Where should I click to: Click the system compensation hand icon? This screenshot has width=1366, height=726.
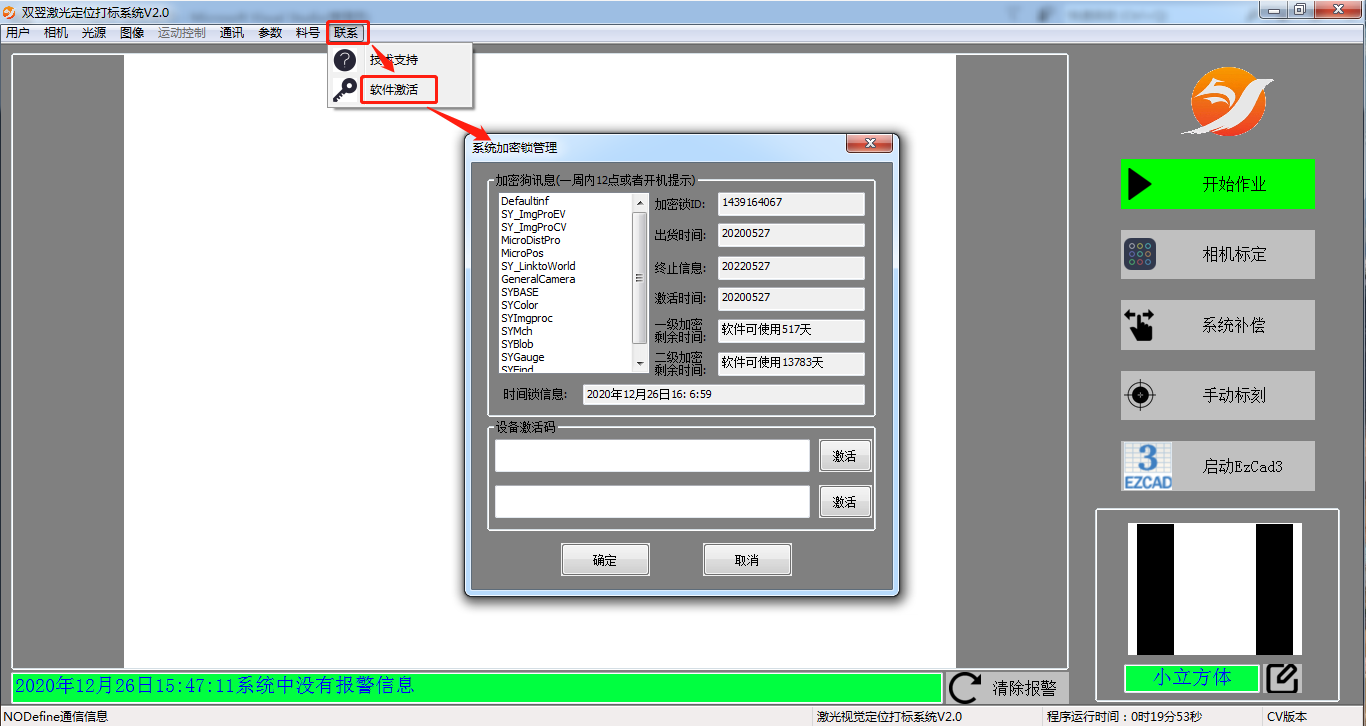[x=1140, y=326]
